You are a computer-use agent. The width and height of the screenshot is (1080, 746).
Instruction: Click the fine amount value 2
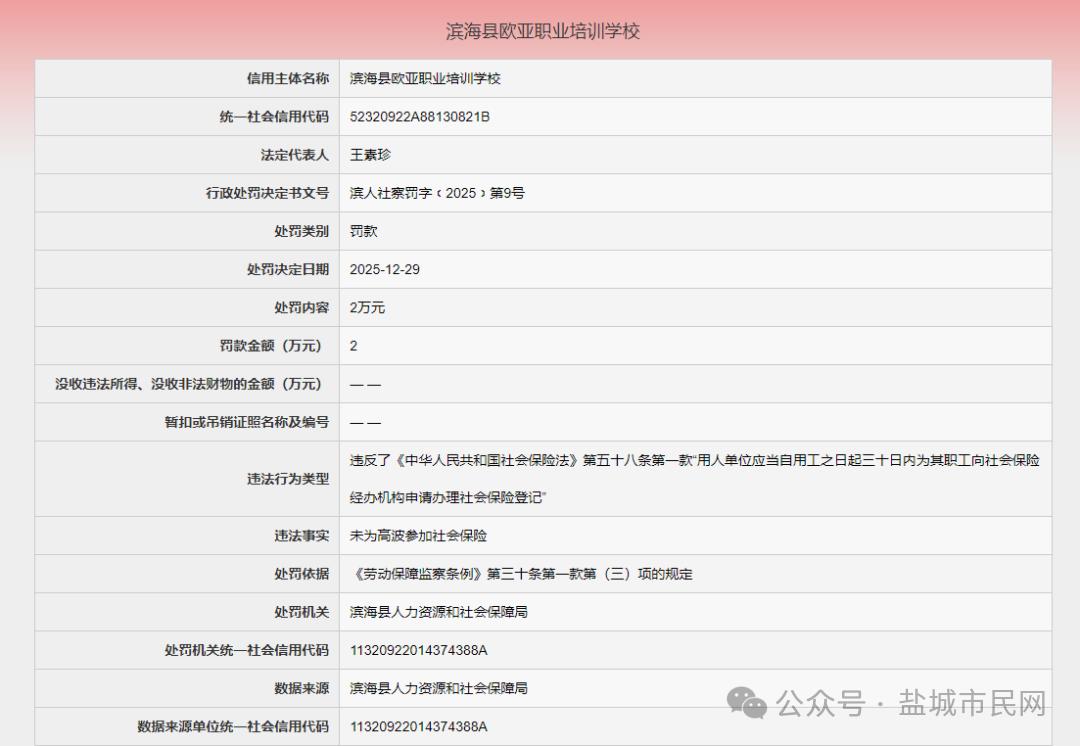(x=352, y=346)
